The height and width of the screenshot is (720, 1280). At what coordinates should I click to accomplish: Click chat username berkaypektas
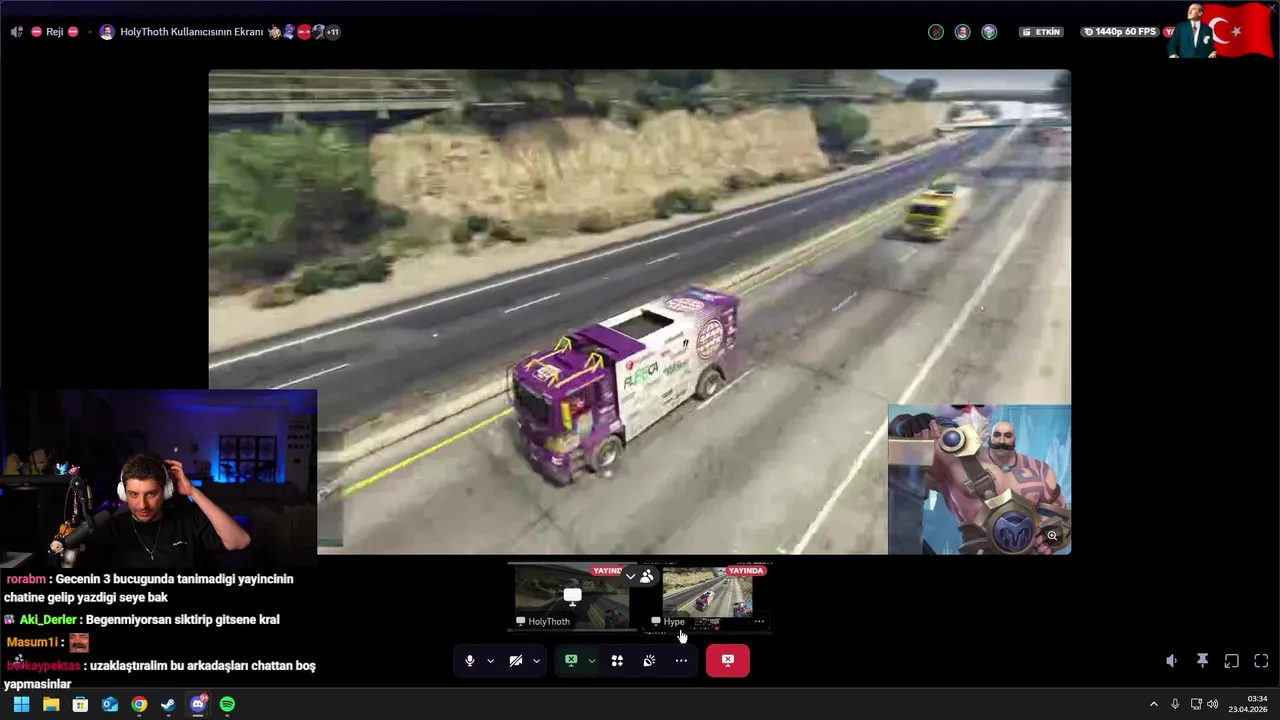(x=43, y=666)
